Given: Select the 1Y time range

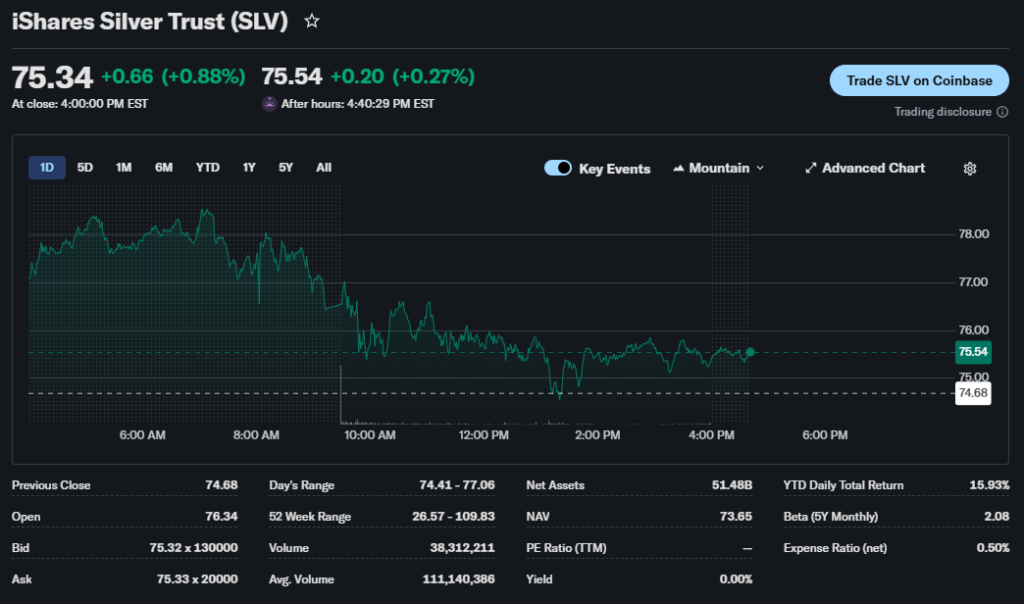Looking at the screenshot, I should click(x=249, y=168).
